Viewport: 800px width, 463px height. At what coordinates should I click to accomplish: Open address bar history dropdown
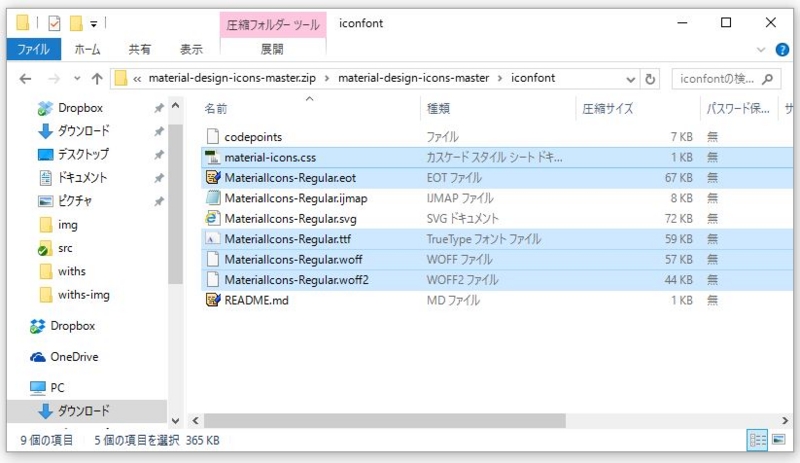click(631, 79)
